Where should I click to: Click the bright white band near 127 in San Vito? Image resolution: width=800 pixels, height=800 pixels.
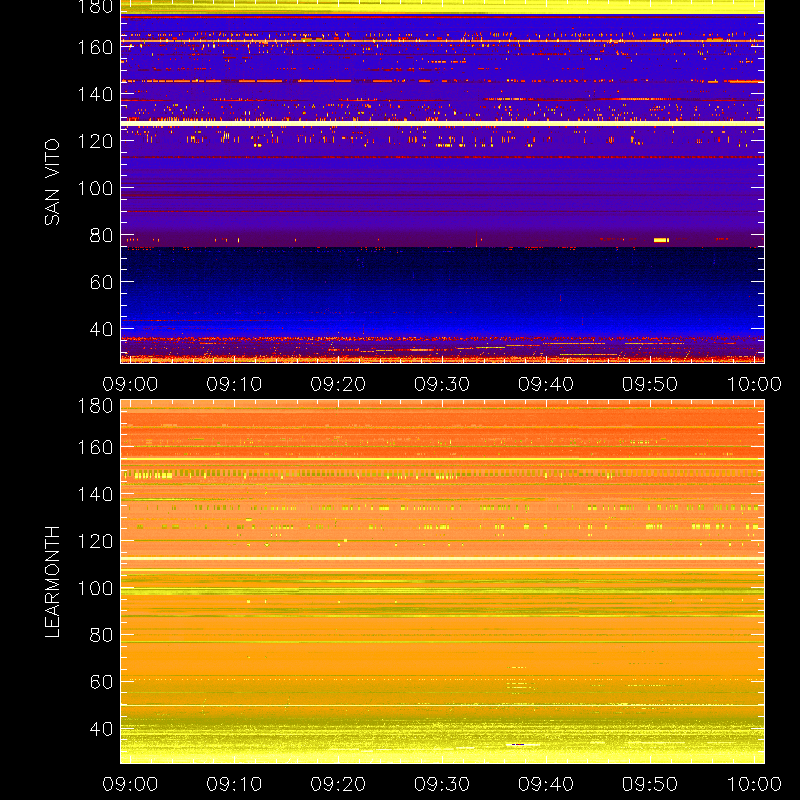pos(442,123)
